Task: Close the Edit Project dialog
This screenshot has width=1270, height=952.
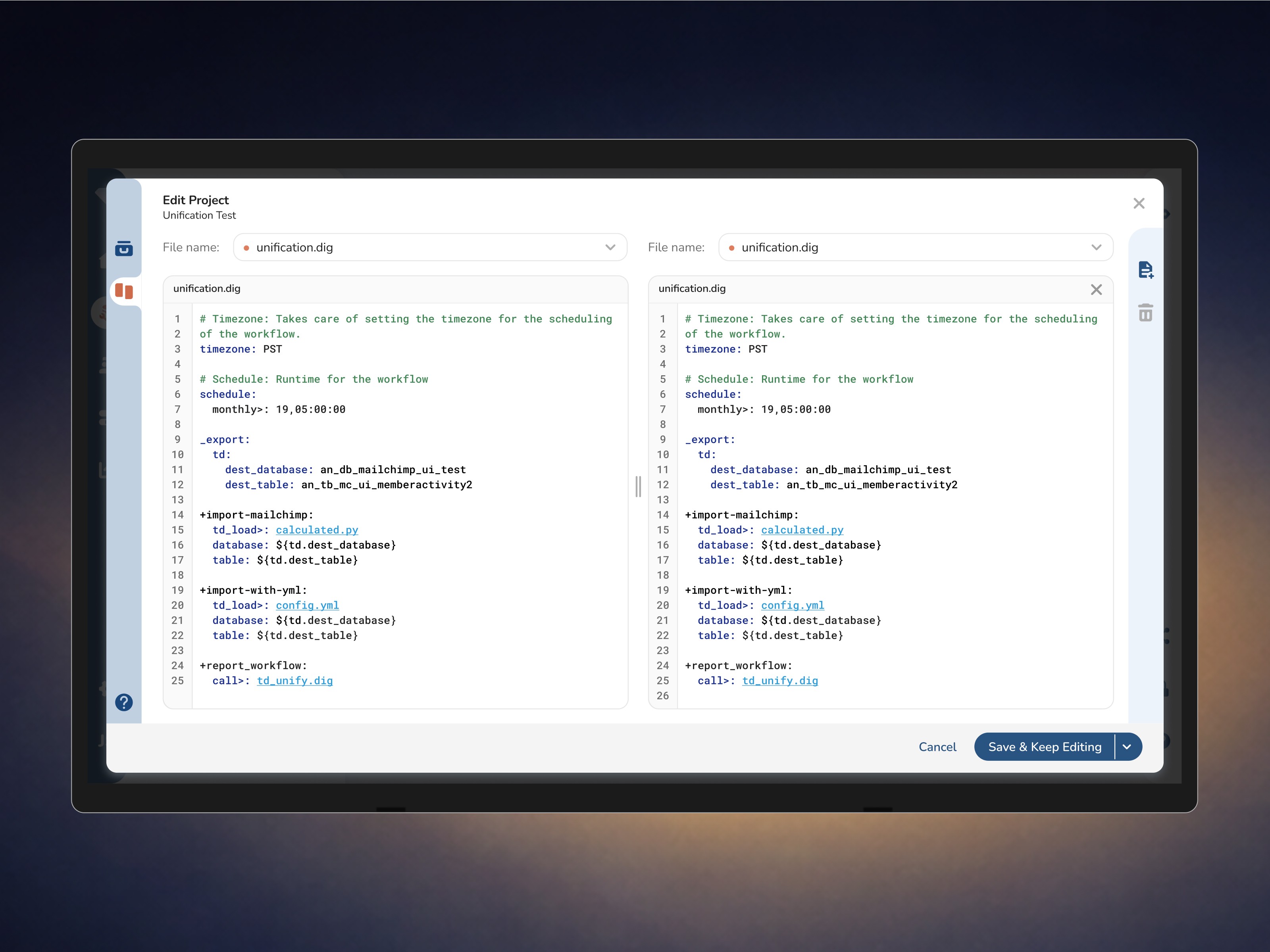Action: (x=1139, y=203)
